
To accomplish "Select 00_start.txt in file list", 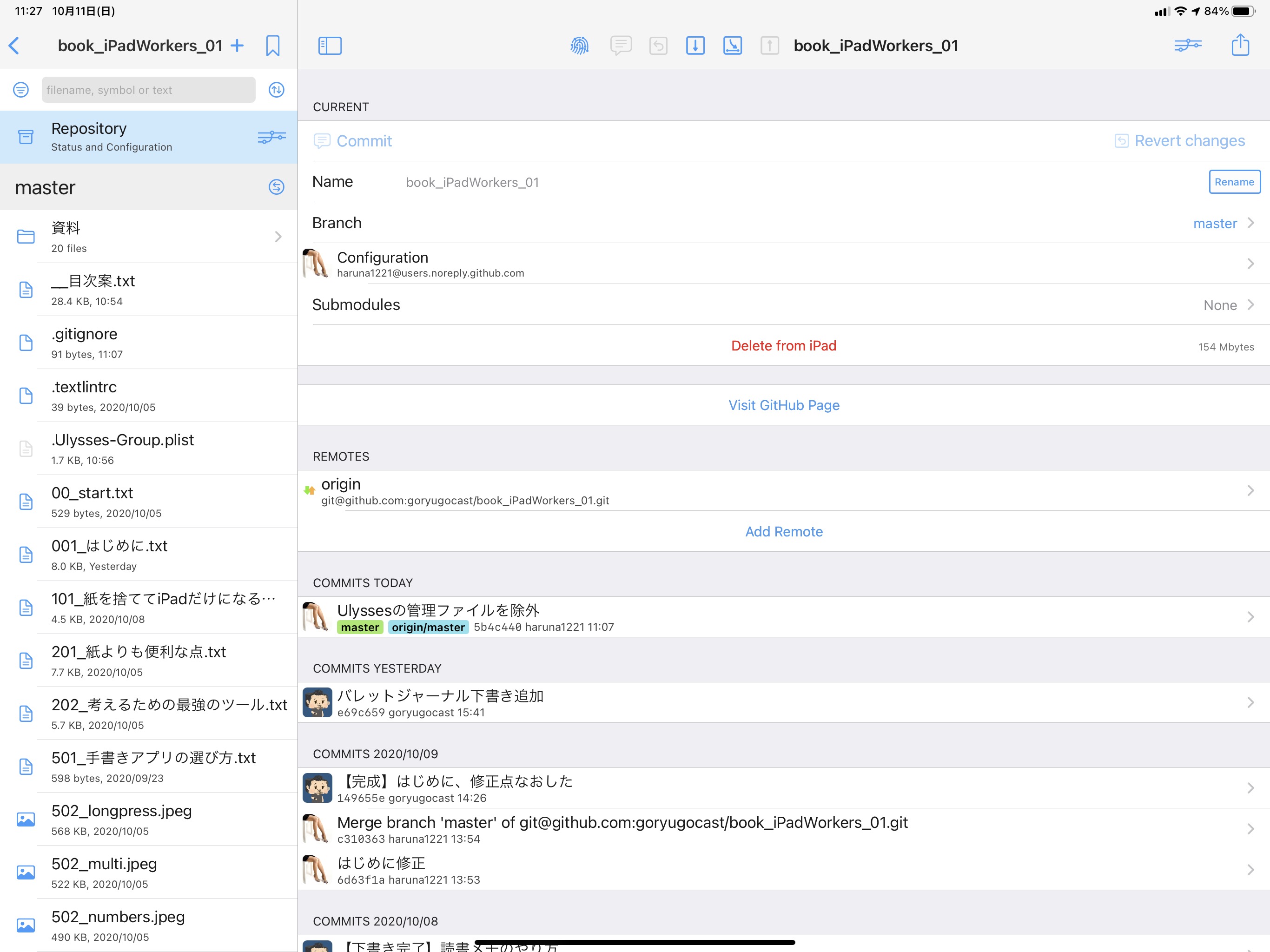I will (149, 502).
